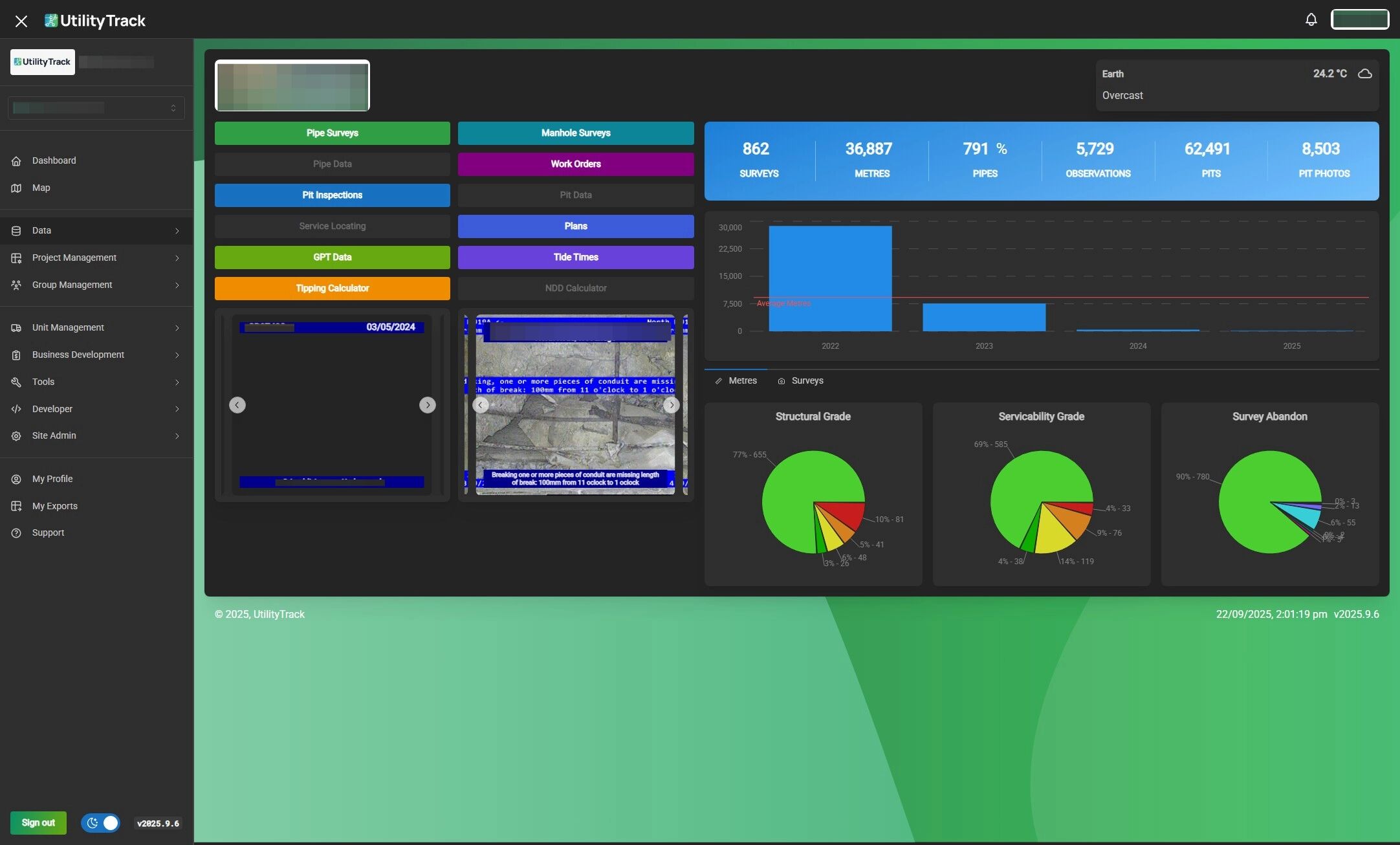Screen dimensions: 1400x845
Task: Click the cloud weather icon
Action: click(x=1364, y=74)
